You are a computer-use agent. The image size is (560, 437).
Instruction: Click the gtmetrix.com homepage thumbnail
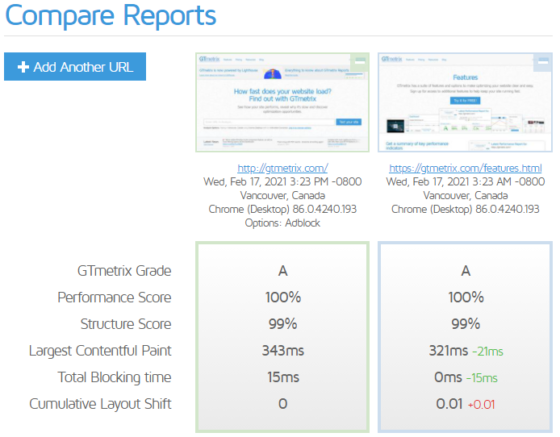coord(282,102)
